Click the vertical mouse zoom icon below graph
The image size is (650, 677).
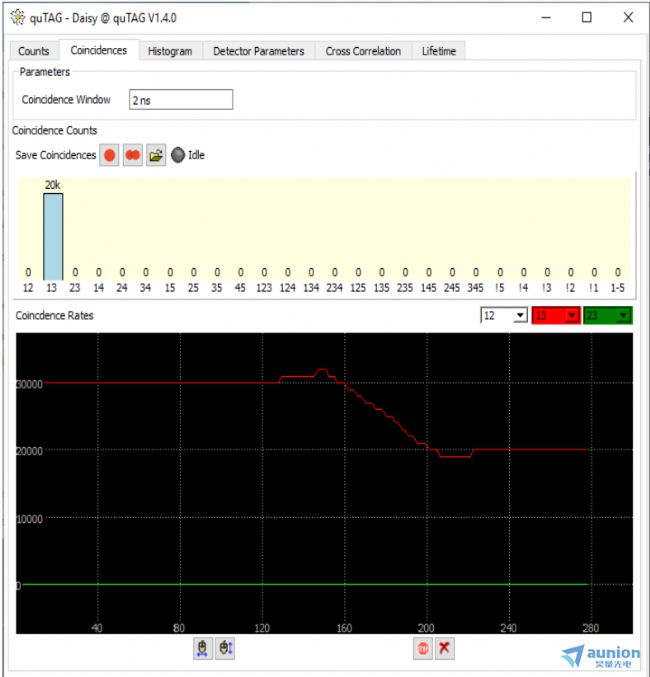(x=225, y=648)
